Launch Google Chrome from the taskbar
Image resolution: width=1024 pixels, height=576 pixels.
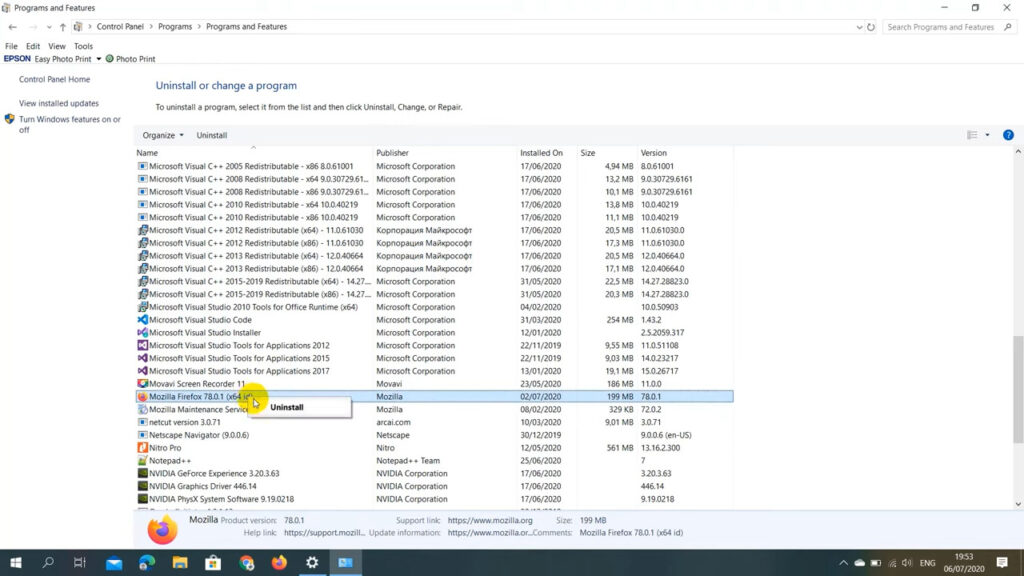[x=246, y=563]
